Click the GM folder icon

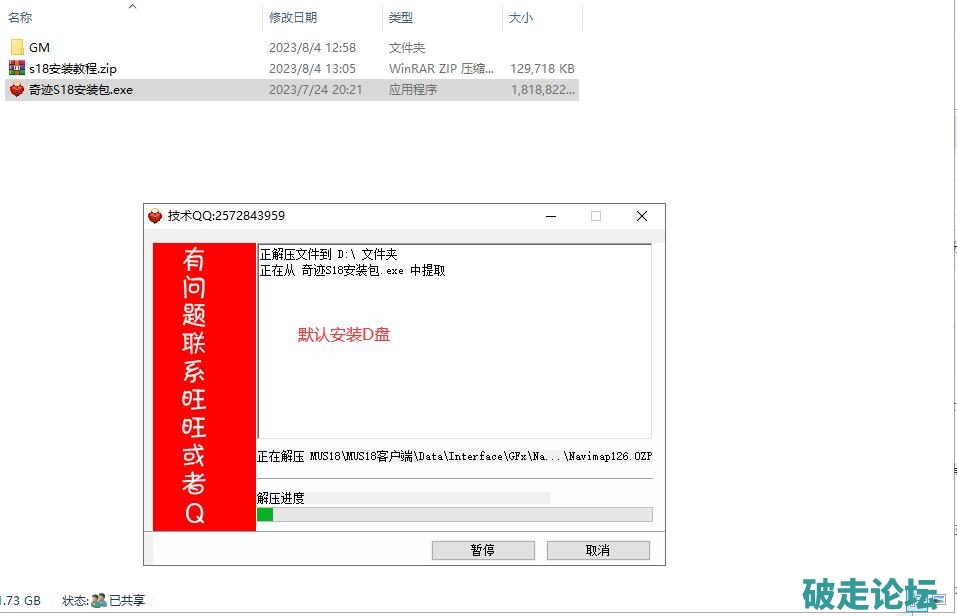tap(16, 47)
